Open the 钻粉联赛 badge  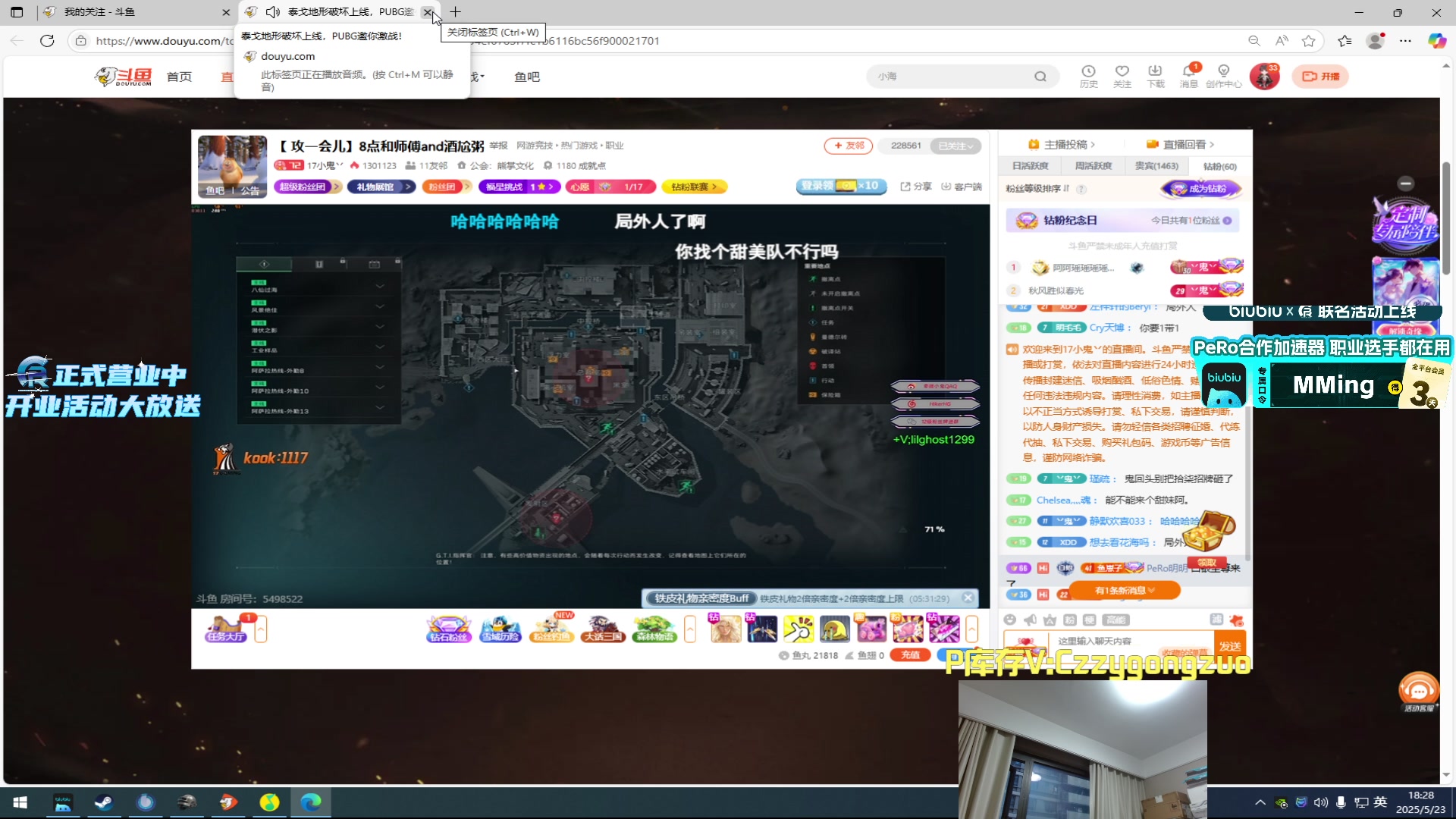[x=694, y=187]
